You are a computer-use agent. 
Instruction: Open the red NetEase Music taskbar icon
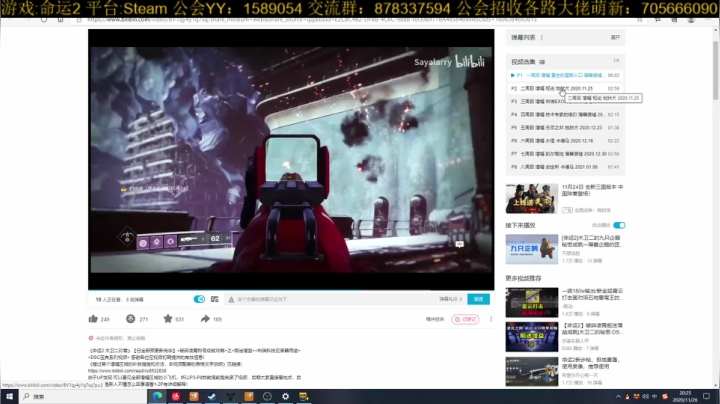tap(176, 396)
